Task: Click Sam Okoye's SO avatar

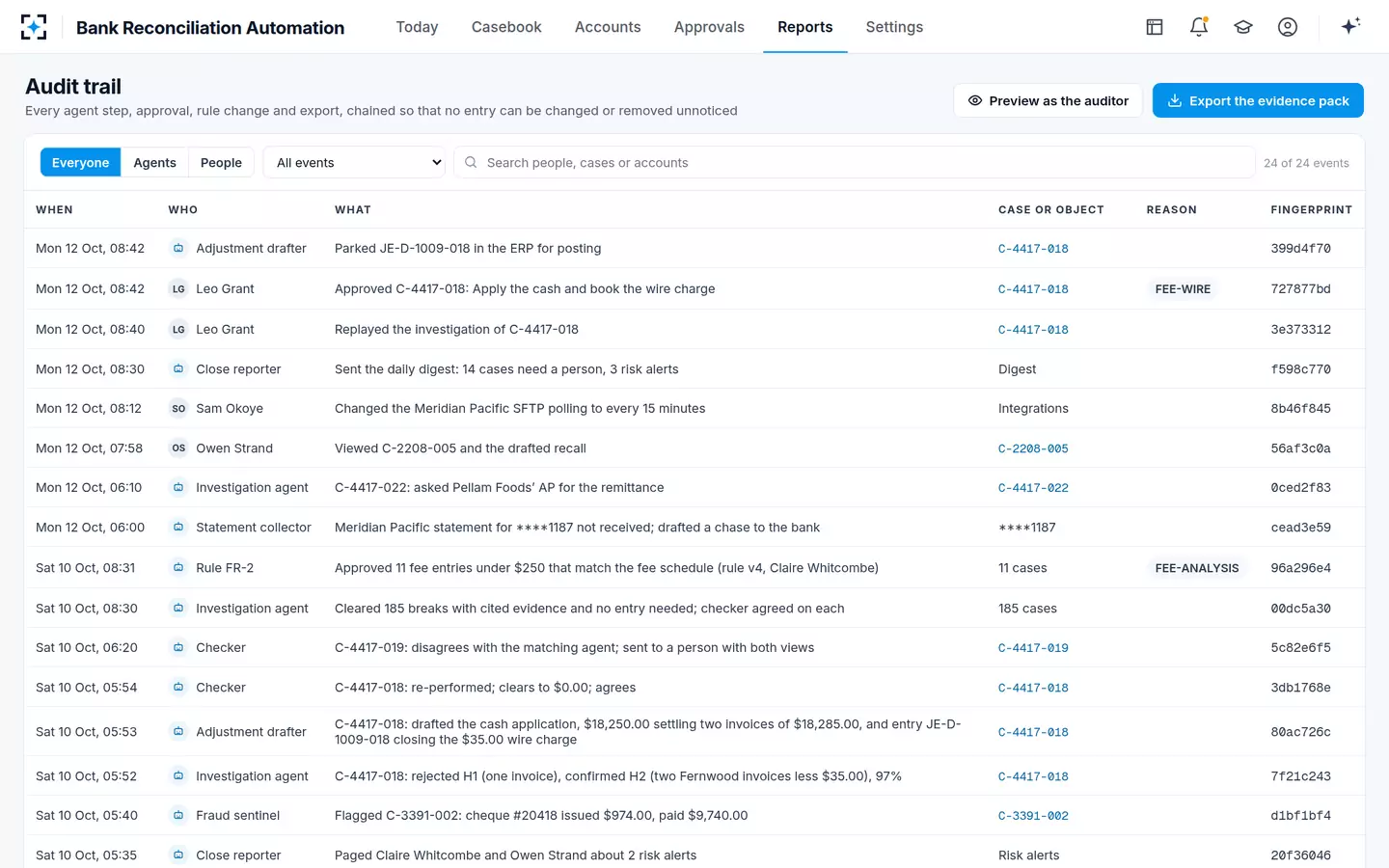Action: point(178,408)
